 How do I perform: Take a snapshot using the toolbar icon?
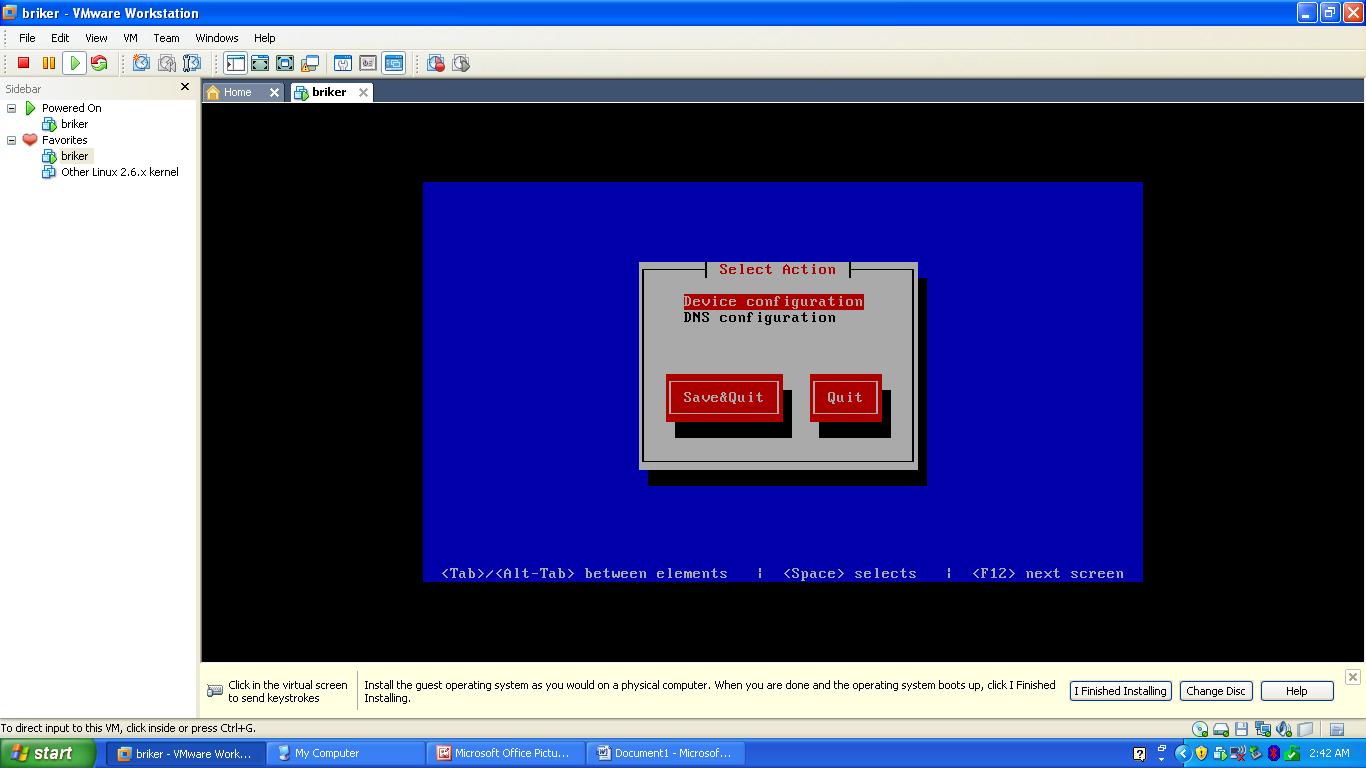[x=141, y=63]
